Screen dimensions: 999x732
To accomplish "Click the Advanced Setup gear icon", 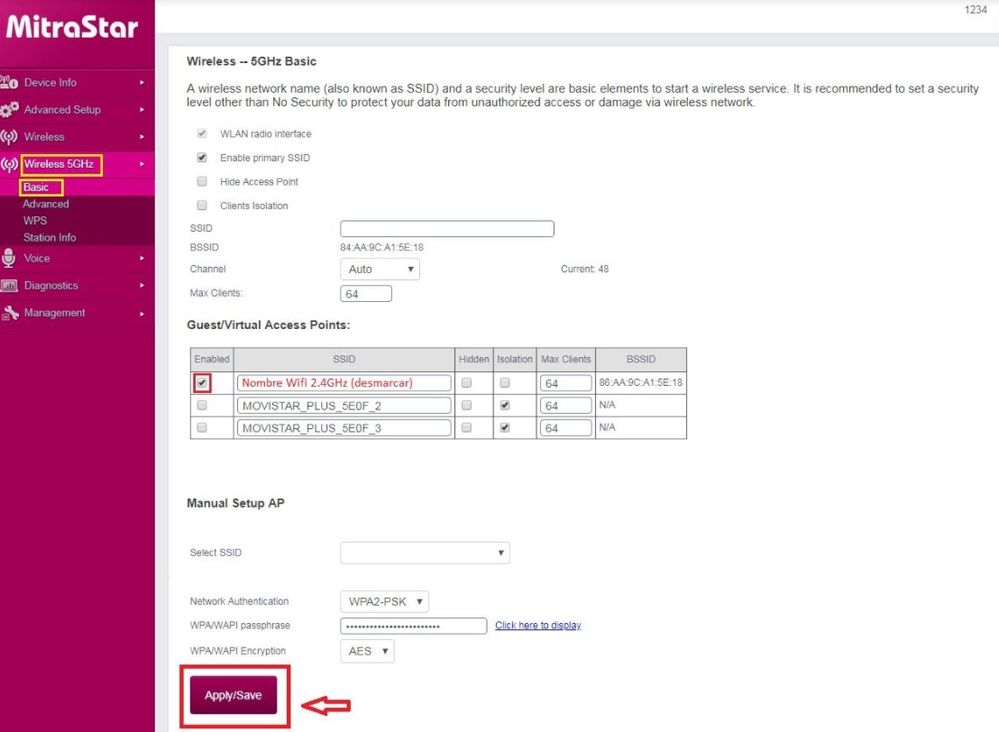I will pos(9,109).
